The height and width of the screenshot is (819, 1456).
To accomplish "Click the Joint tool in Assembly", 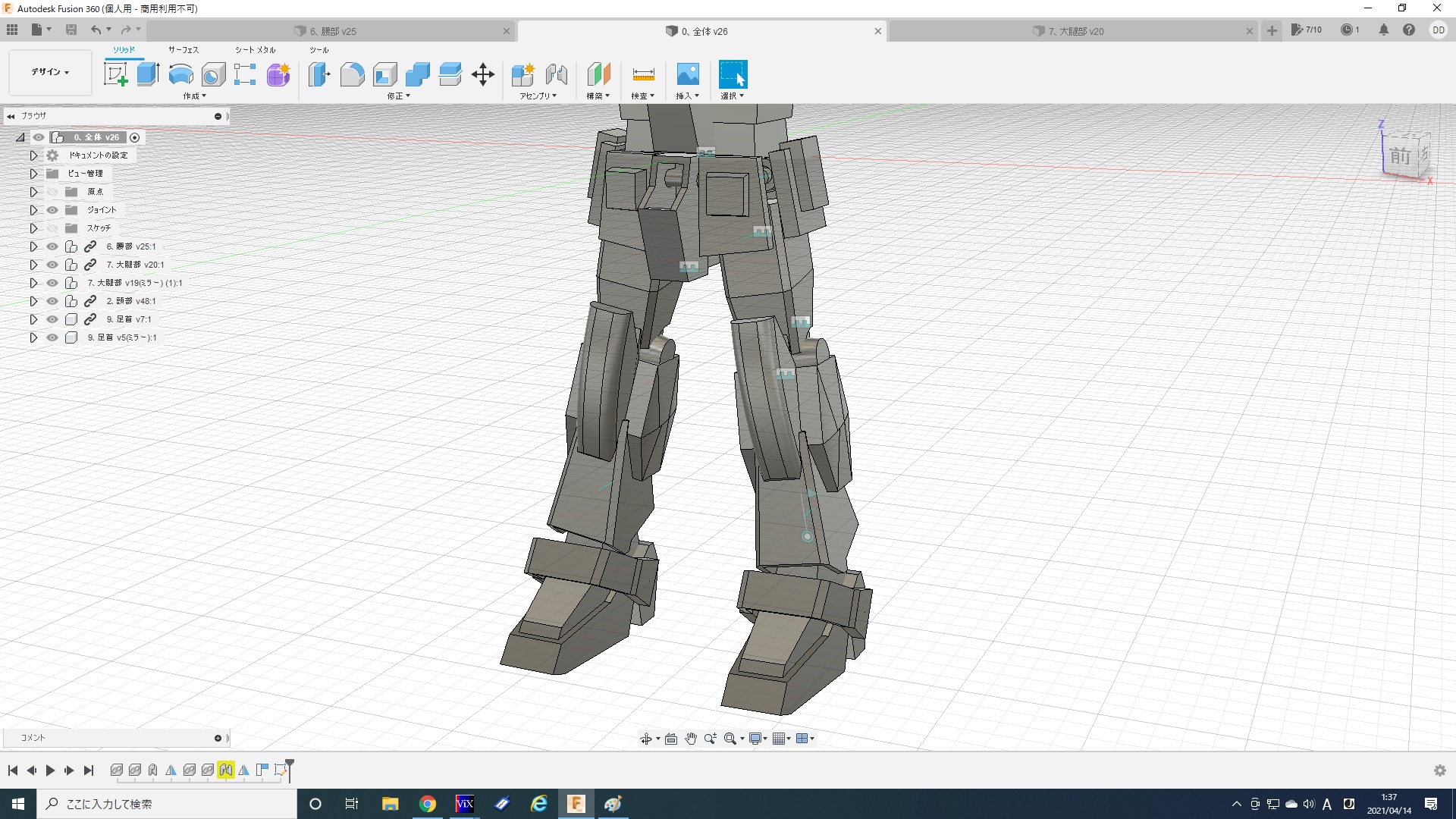I will pyautogui.click(x=557, y=74).
